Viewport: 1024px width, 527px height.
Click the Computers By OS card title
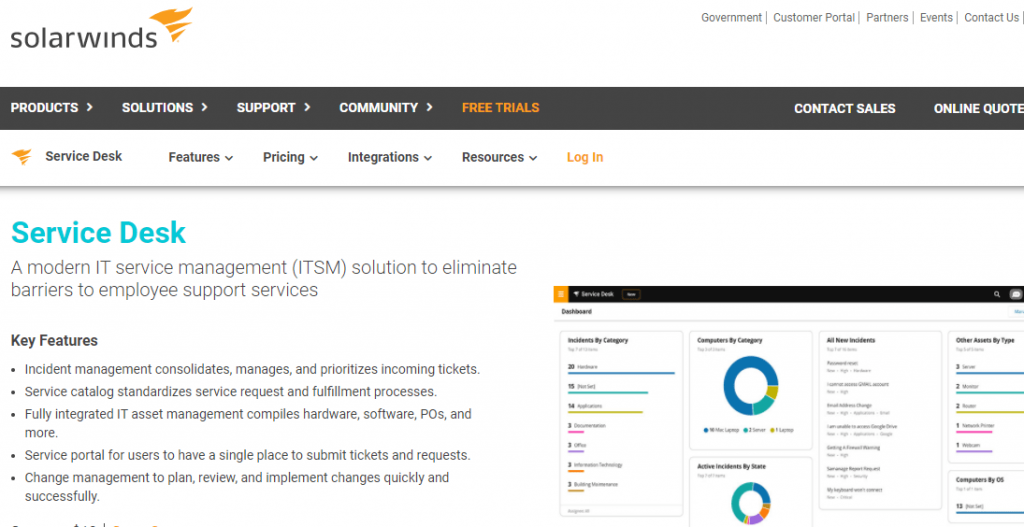[x=980, y=479]
